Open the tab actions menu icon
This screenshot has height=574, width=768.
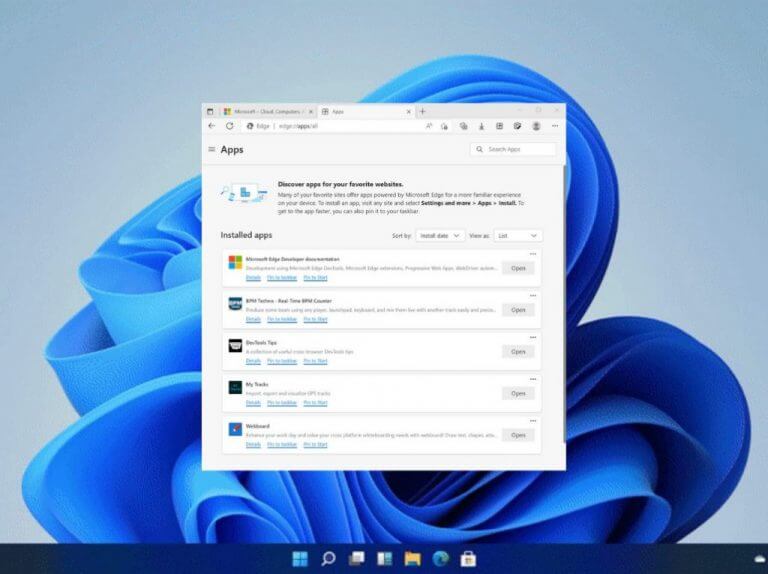tap(210, 112)
